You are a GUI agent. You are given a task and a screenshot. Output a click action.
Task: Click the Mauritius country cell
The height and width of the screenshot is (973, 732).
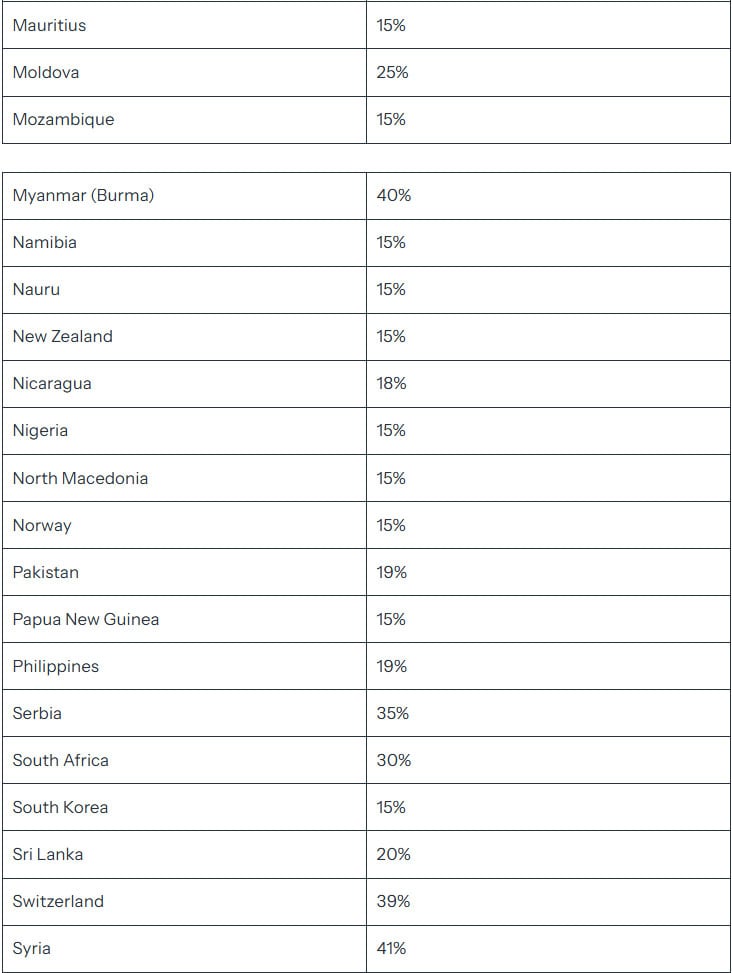[49, 25]
